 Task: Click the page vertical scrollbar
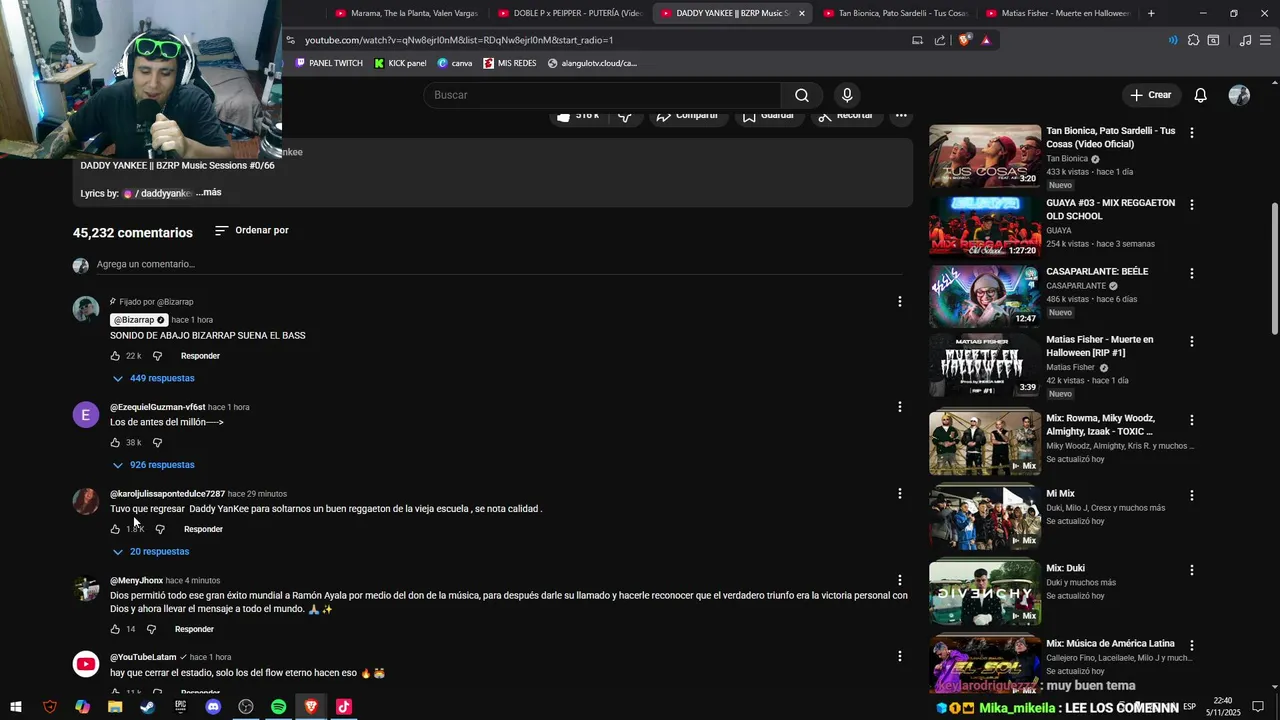click(1274, 268)
